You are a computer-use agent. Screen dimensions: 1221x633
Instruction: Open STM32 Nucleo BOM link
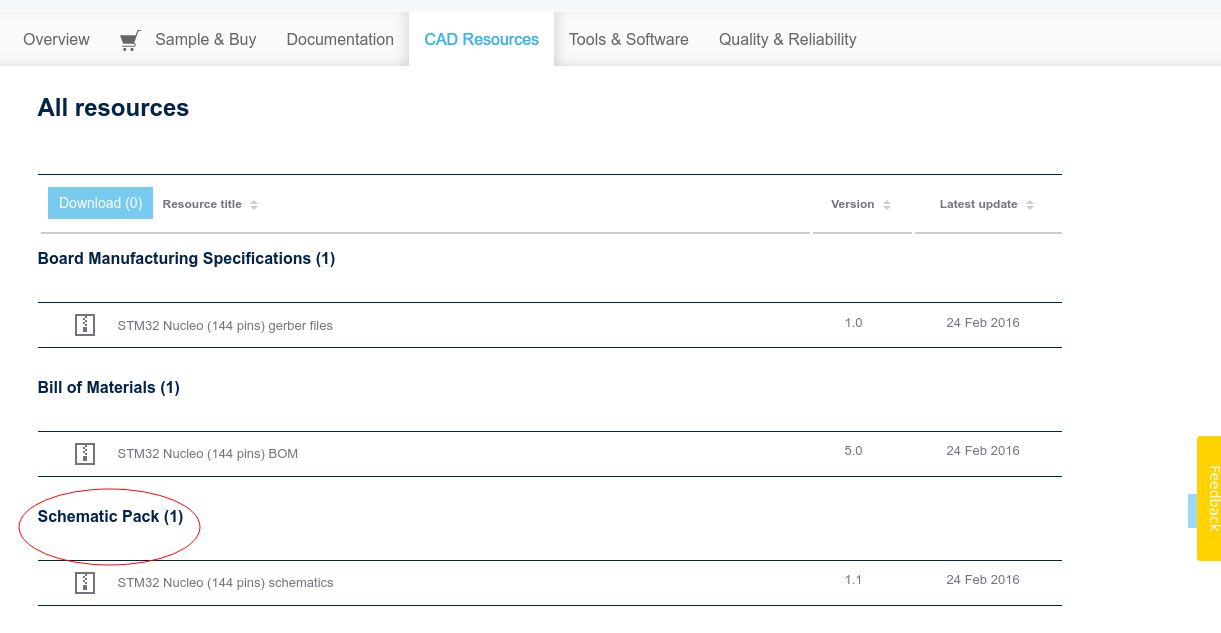click(x=207, y=454)
